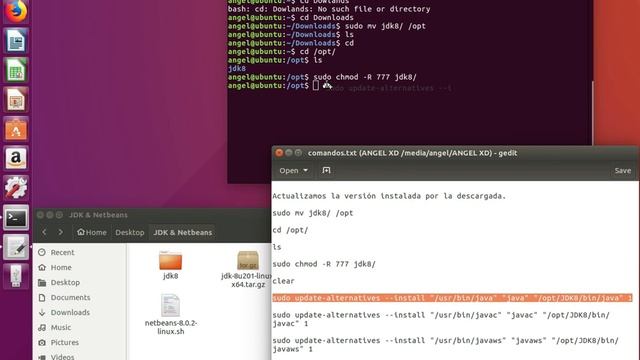This screenshot has width=640, height=360.
Task: Click highlighted update-alternatives java line in gedit
Action: (452, 298)
